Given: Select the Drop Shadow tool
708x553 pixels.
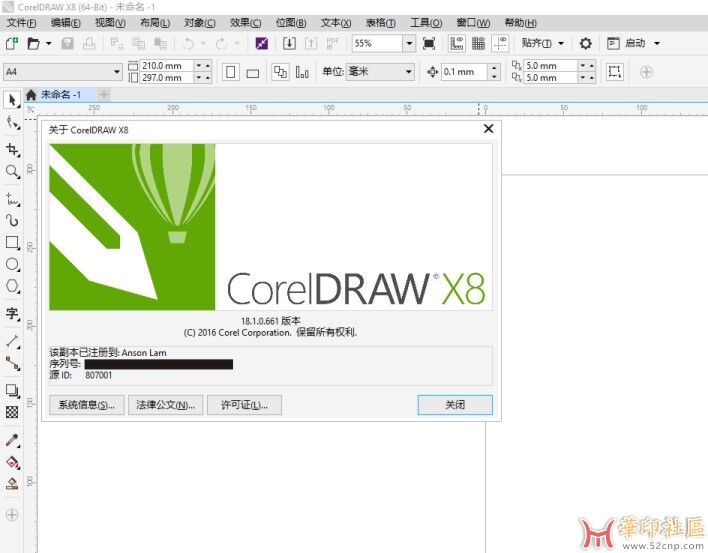Looking at the screenshot, I should pos(12,390).
